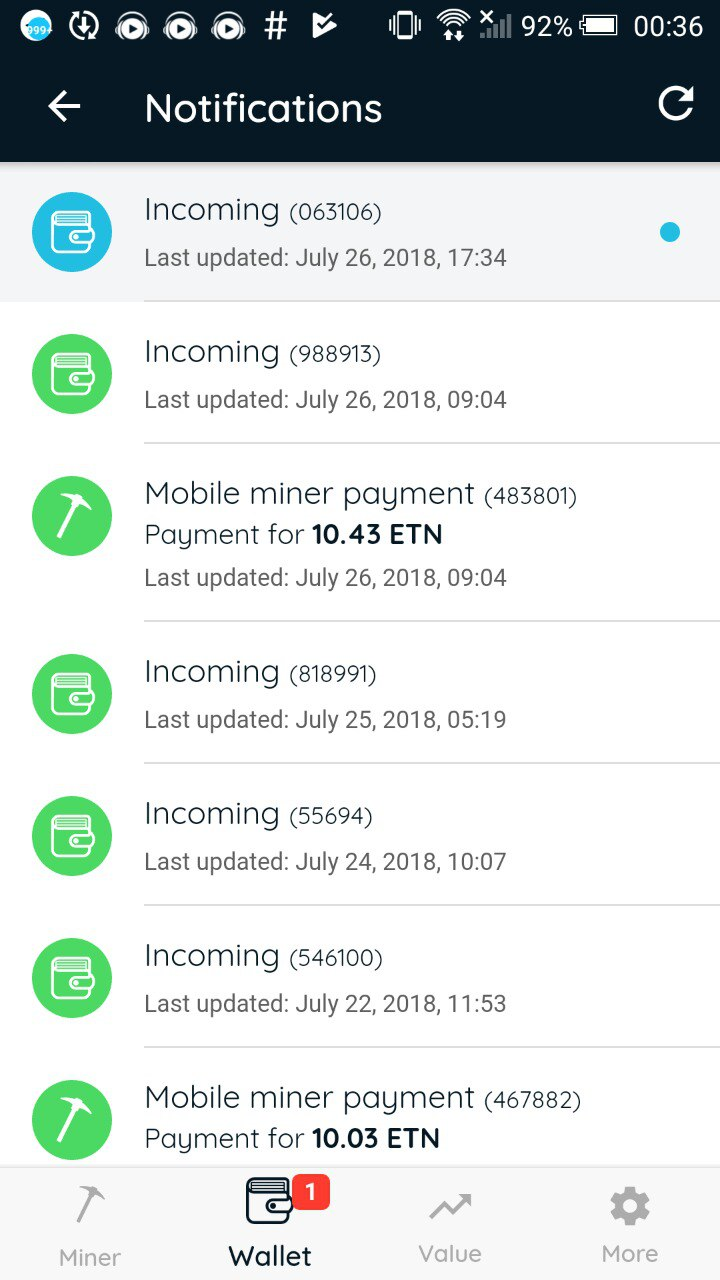Open Incoming notification dated July 25, 05:19
The height and width of the screenshot is (1280, 720).
380,694
